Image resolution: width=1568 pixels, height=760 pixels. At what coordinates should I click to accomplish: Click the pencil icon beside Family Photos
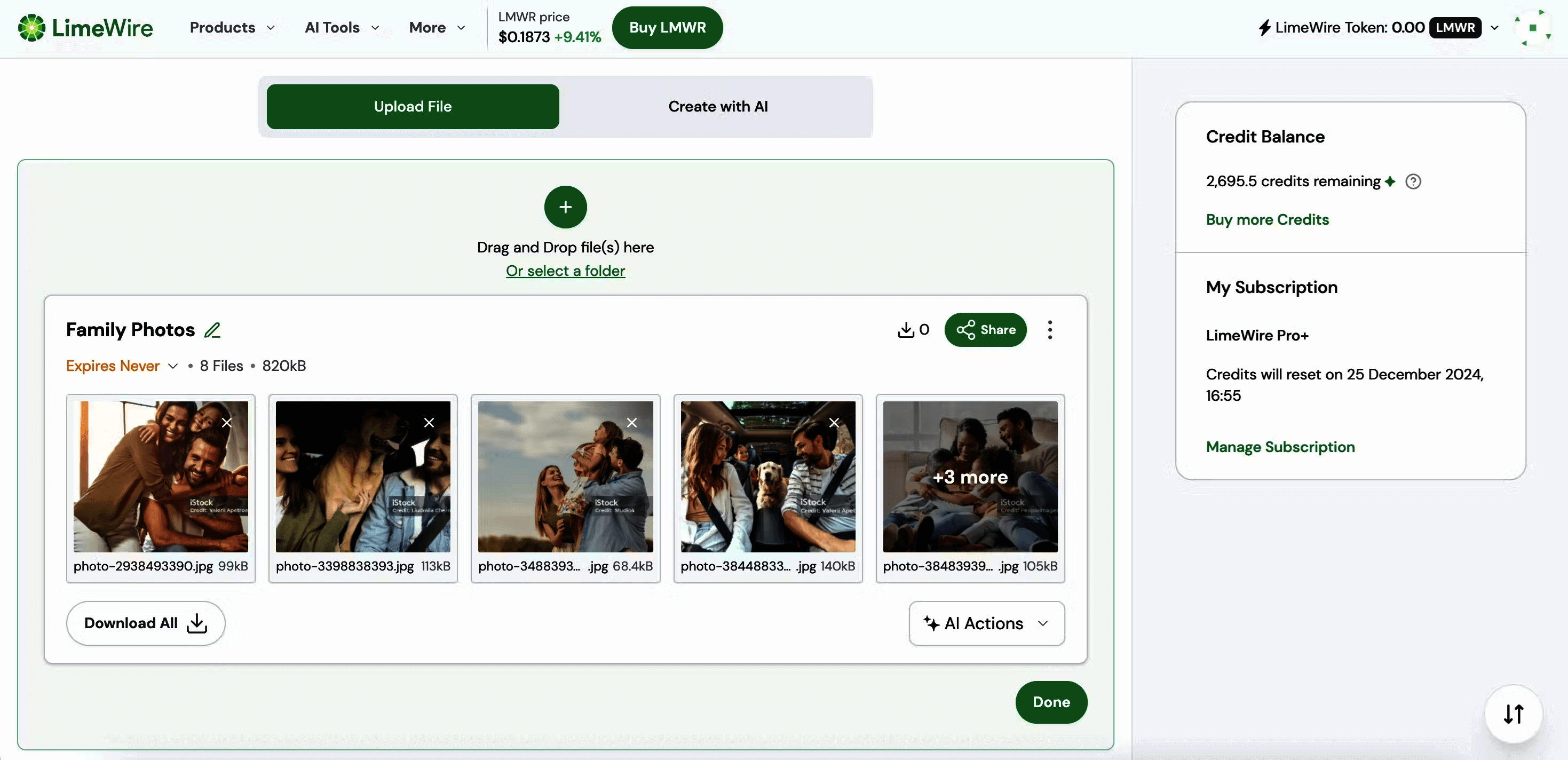tap(212, 330)
